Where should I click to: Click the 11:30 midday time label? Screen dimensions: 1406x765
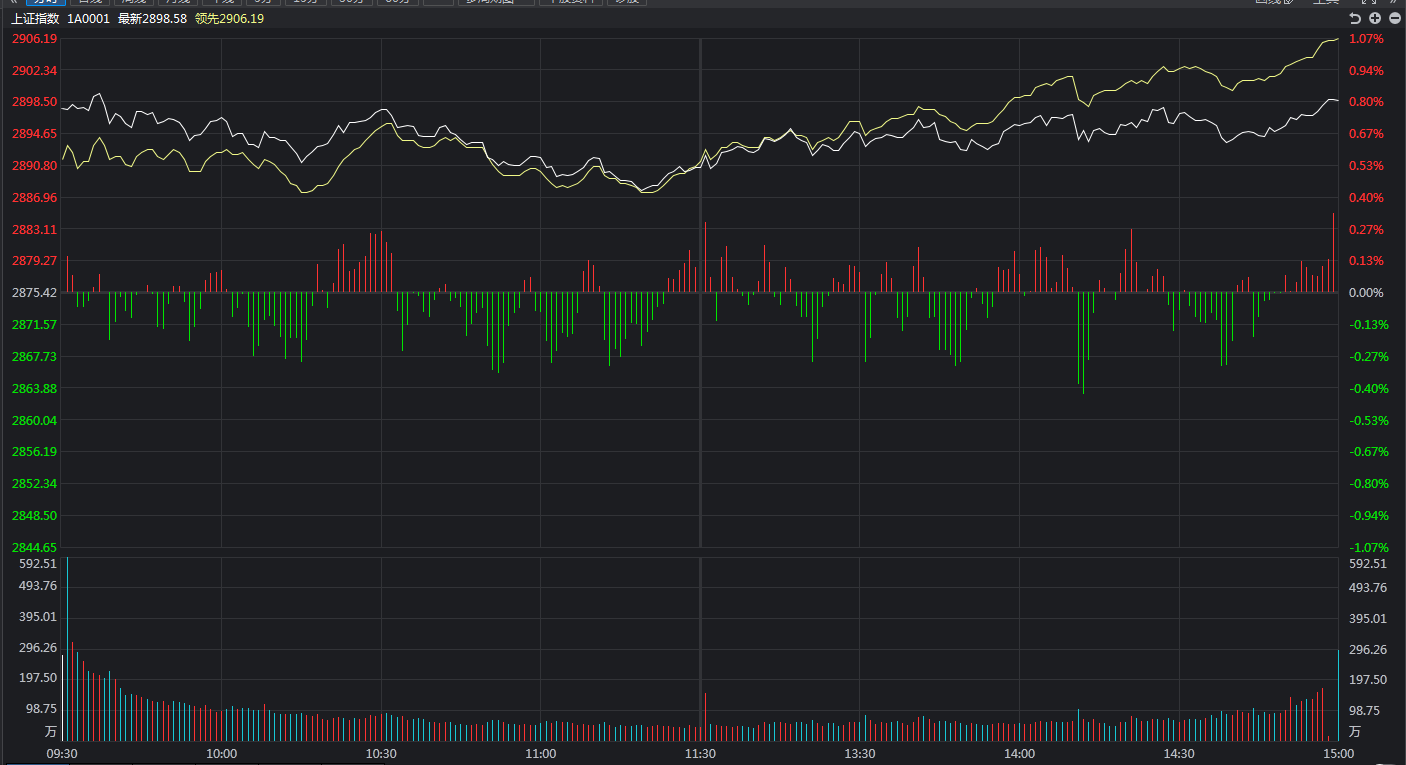[700, 754]
